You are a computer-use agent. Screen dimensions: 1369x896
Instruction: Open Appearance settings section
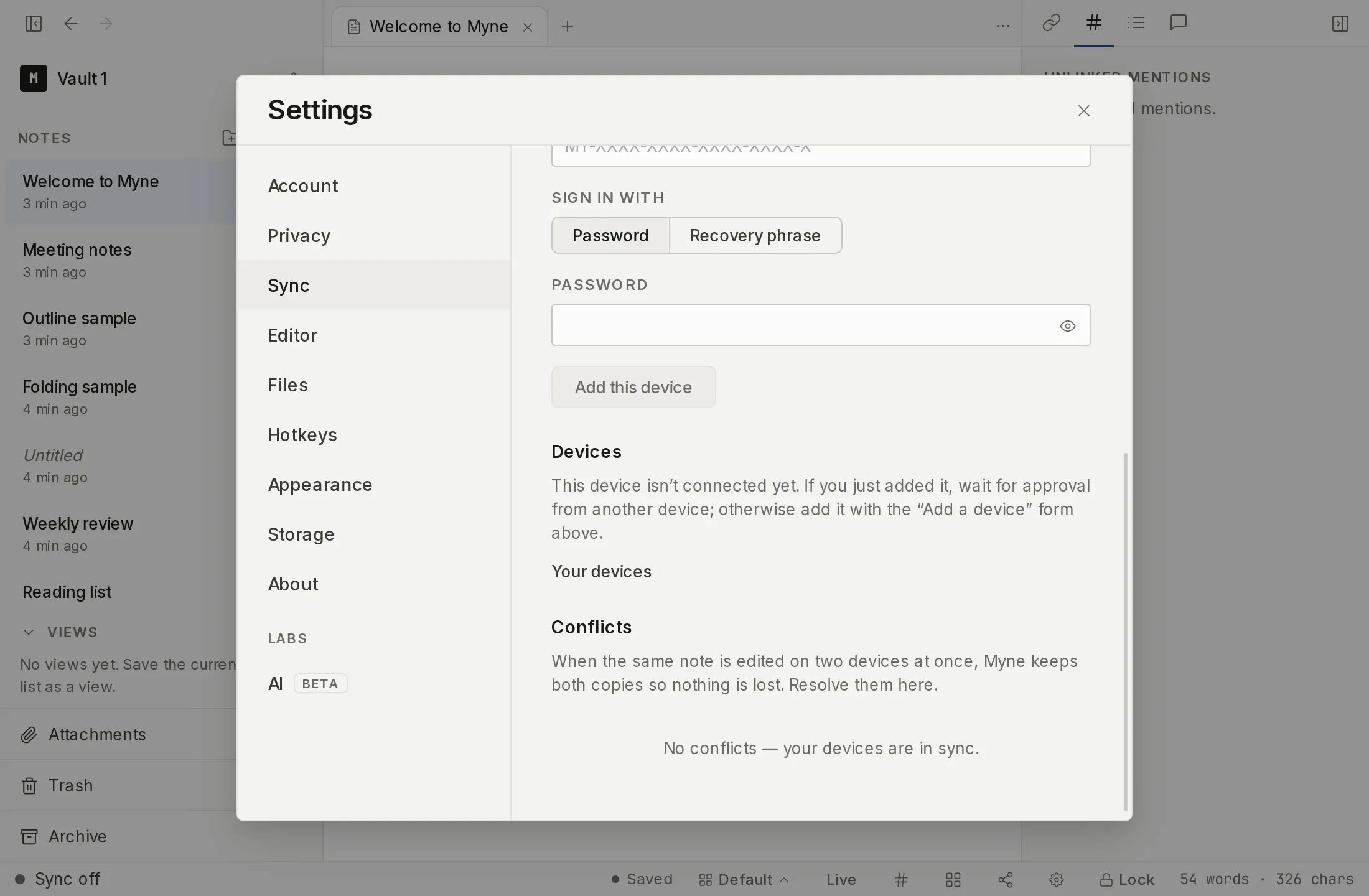tap(373, 484)
